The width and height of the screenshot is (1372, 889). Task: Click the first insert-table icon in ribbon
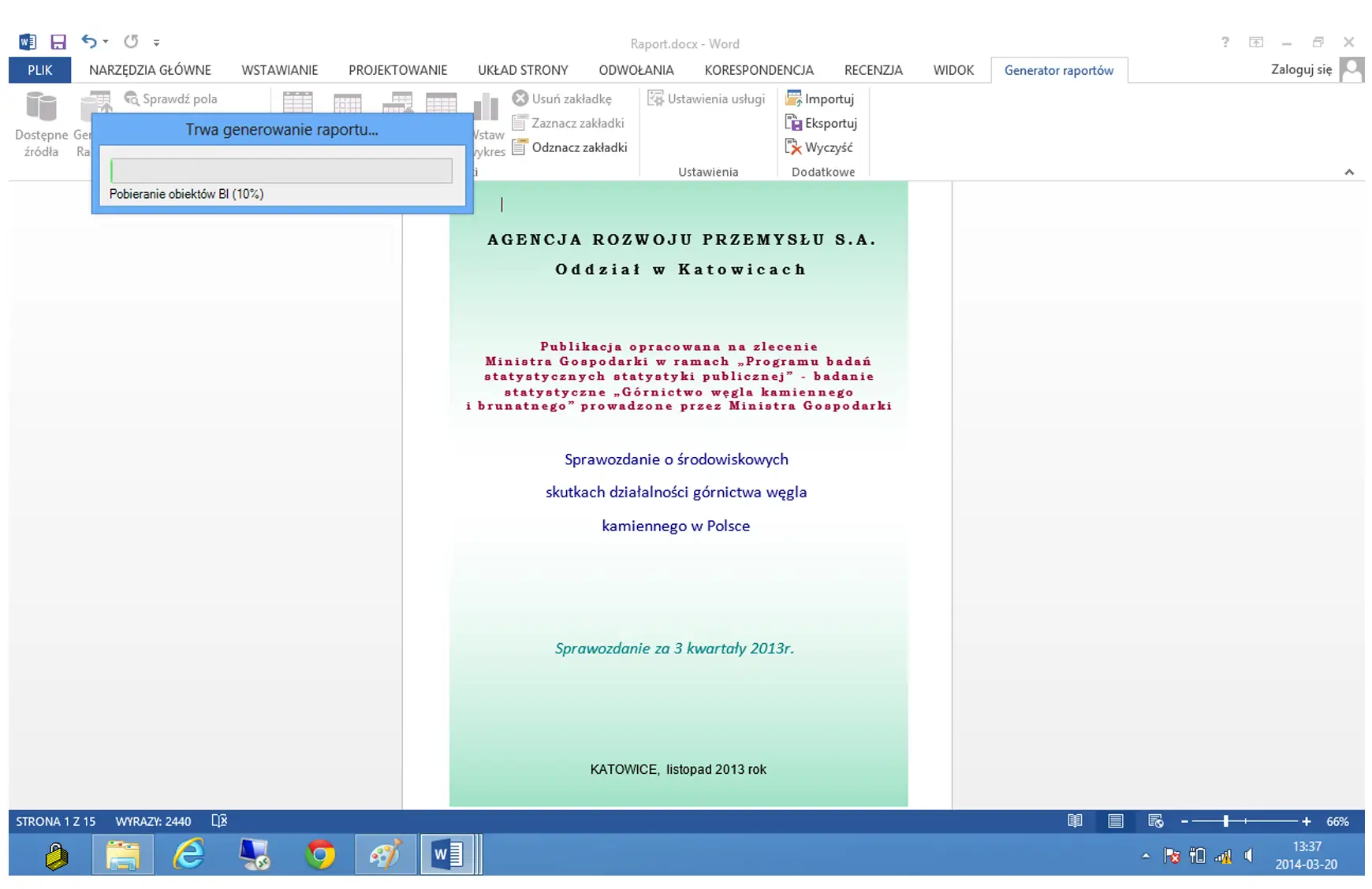coord(298,103)
